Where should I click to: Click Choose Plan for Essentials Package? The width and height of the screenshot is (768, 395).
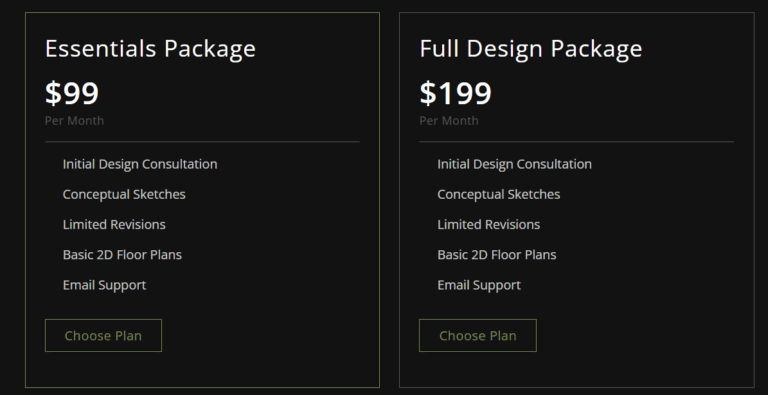103,336
